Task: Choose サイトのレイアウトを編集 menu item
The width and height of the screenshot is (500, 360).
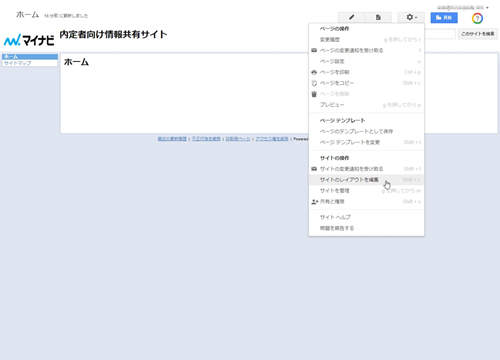Action: point(366,180)
